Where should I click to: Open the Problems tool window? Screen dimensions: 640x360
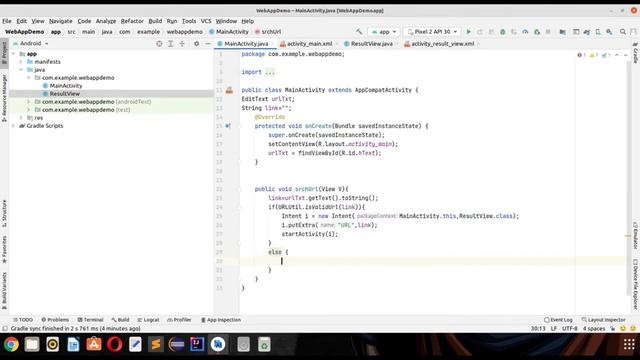coord(55,320)
